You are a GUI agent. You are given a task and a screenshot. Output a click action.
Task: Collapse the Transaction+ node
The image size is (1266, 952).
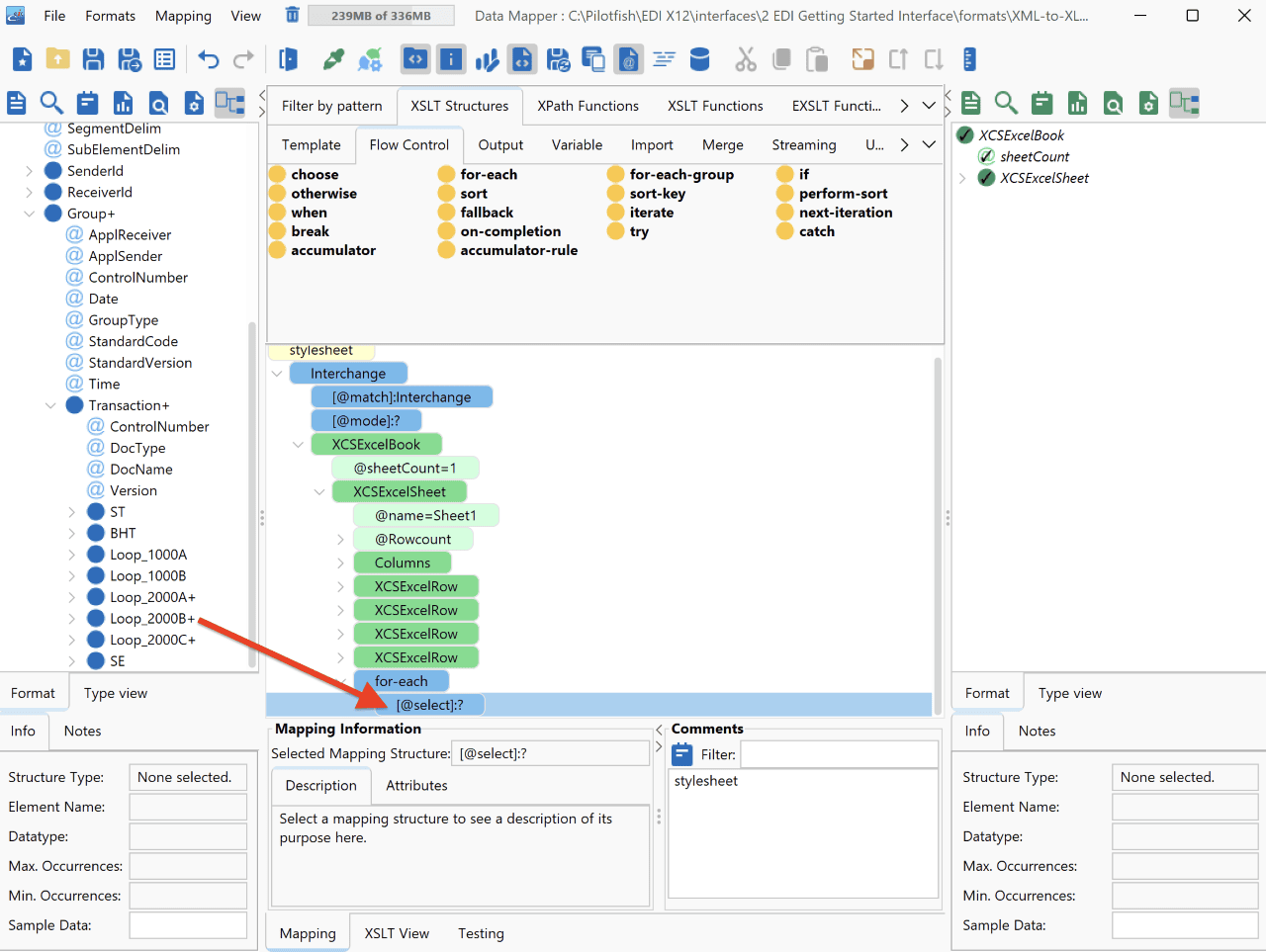click(50, 405)
